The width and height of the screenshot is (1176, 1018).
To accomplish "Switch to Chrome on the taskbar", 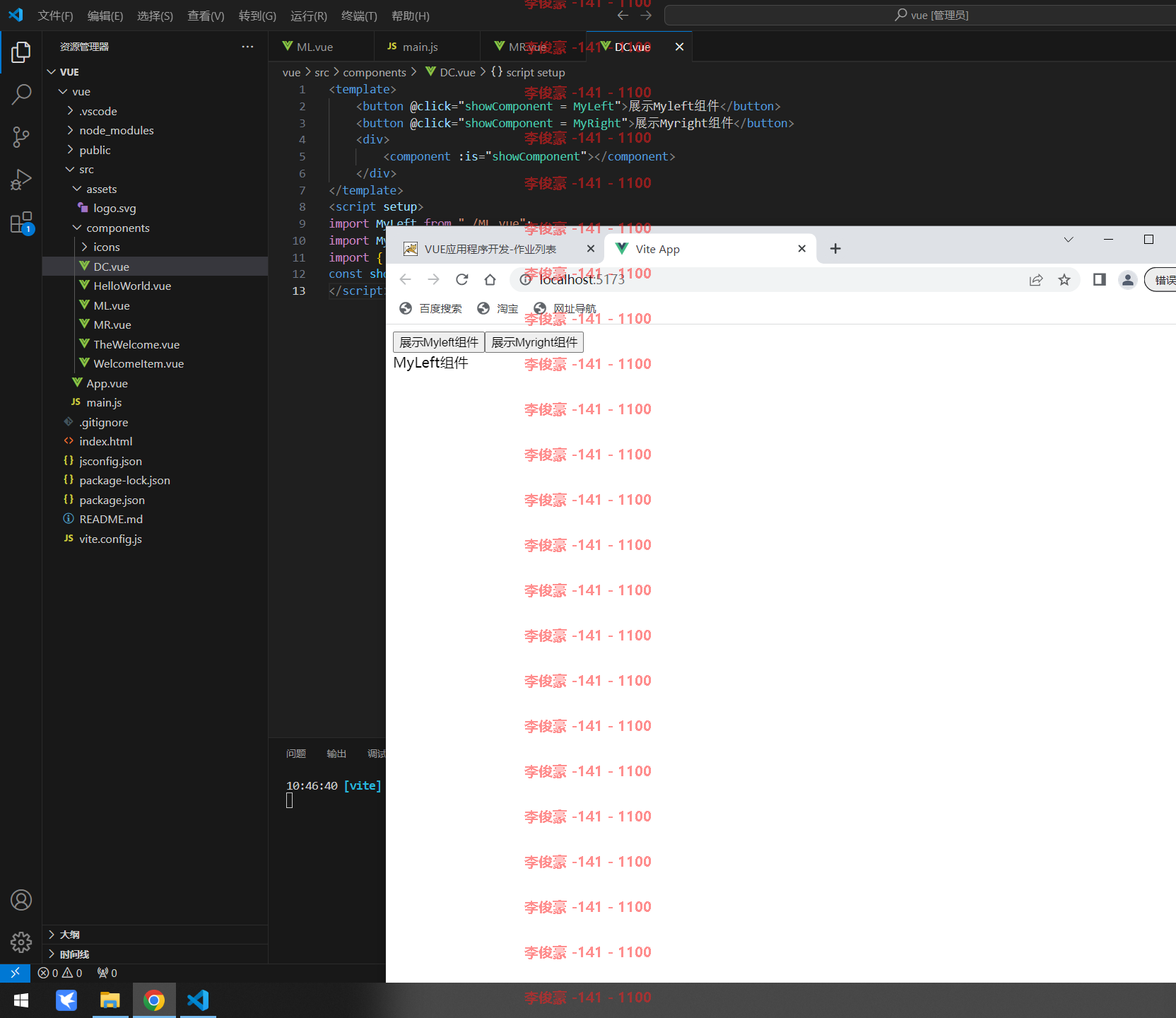I will 154,1000.
